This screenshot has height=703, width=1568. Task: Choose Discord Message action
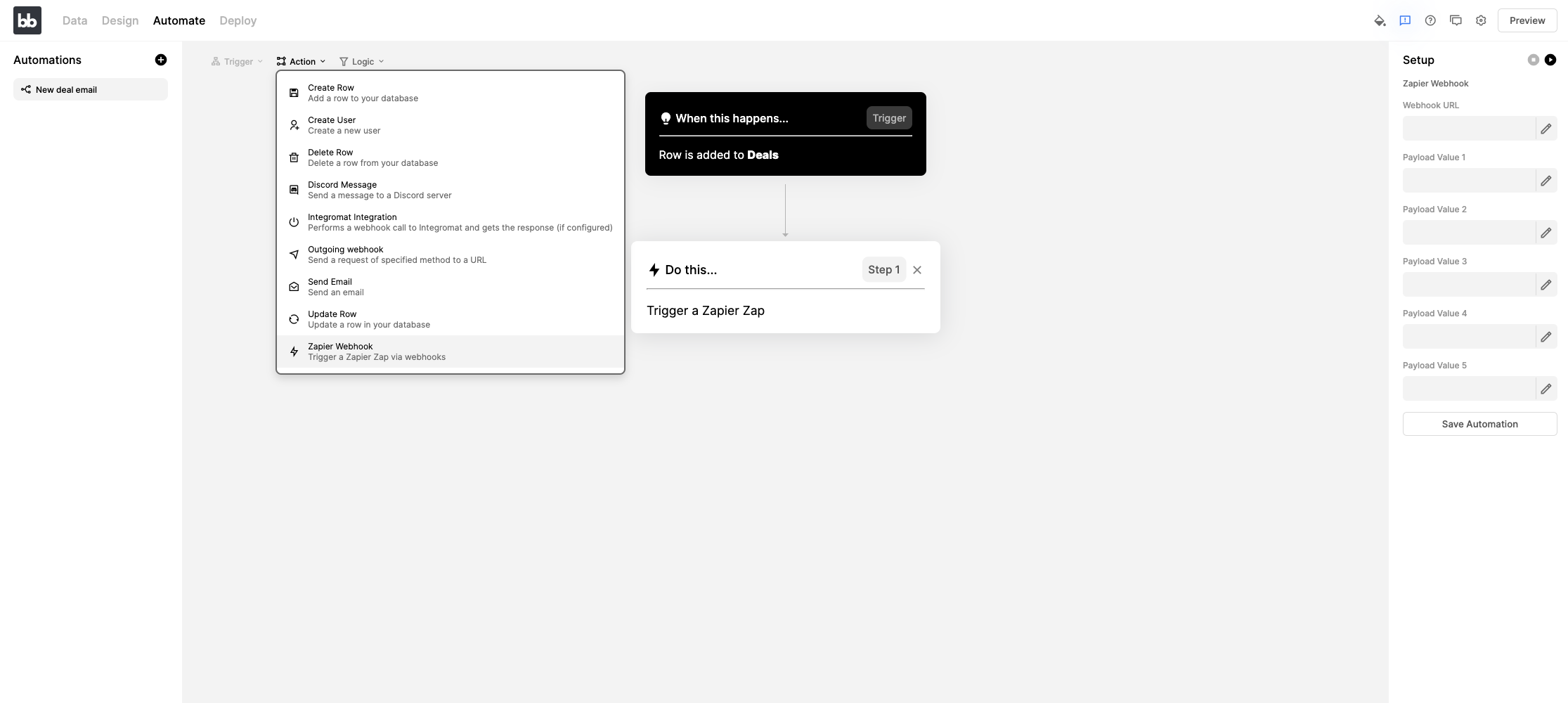(451, 190)
